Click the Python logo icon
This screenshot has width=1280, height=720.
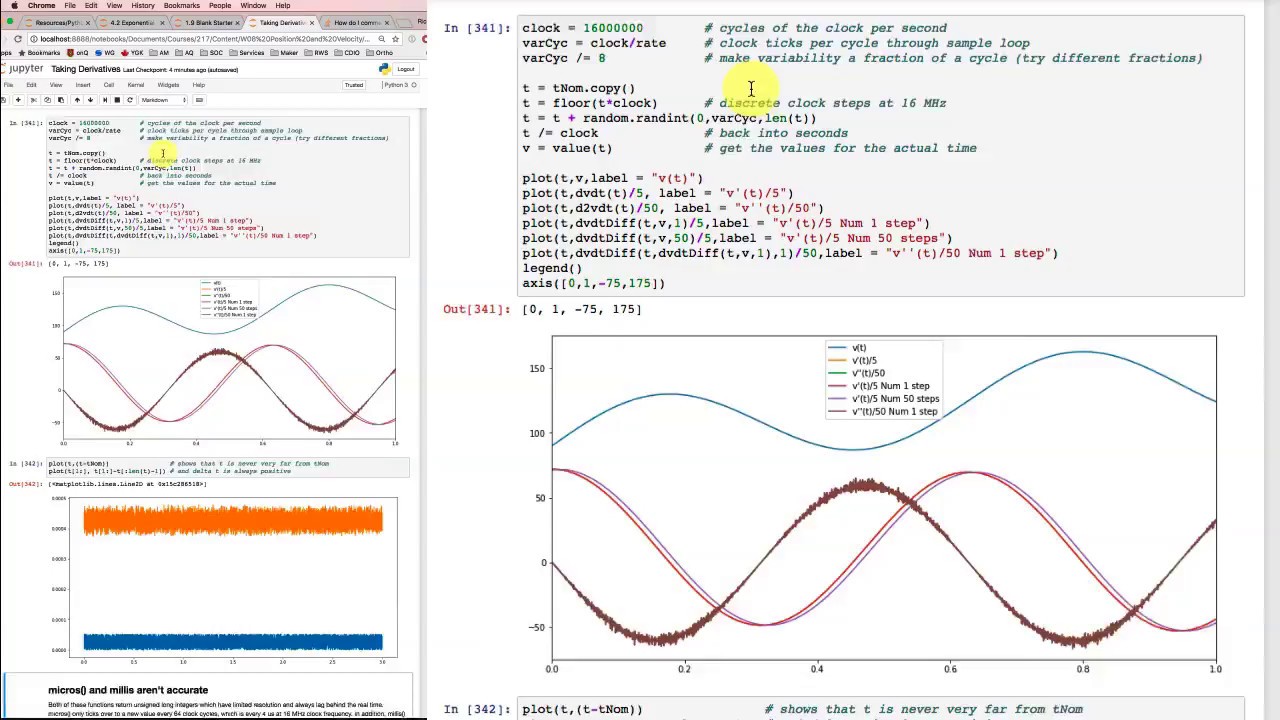point(384,69)
